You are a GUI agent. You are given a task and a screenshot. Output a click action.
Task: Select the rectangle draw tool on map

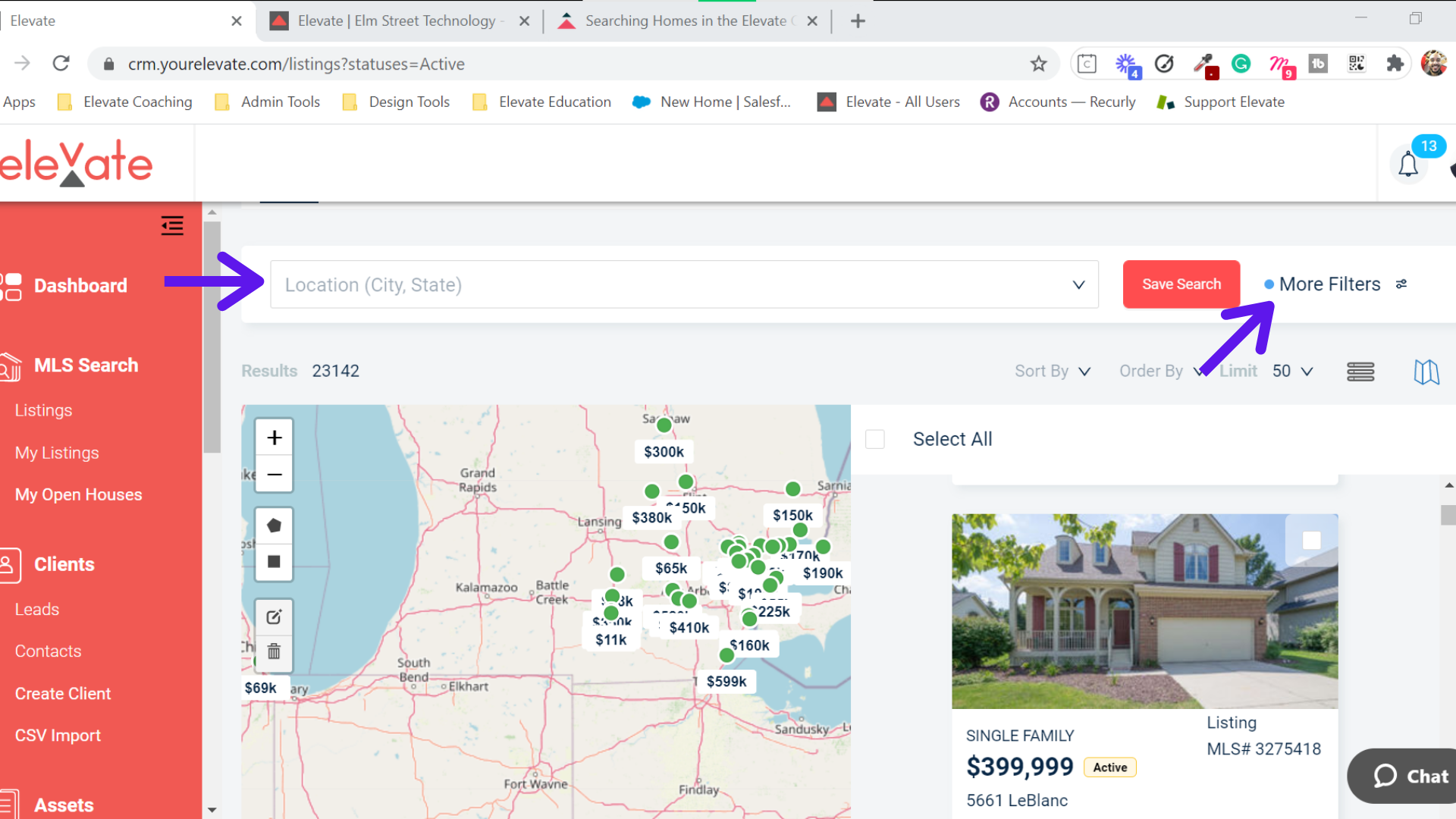(x=275, y=562)
